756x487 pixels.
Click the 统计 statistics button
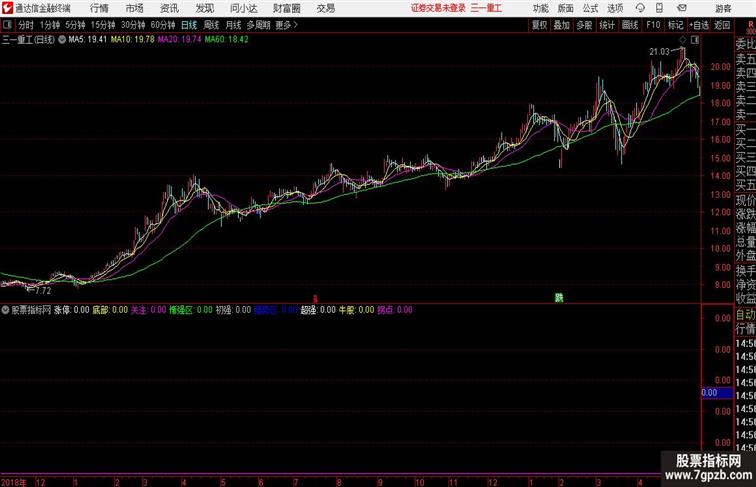[x=607, y=25]
